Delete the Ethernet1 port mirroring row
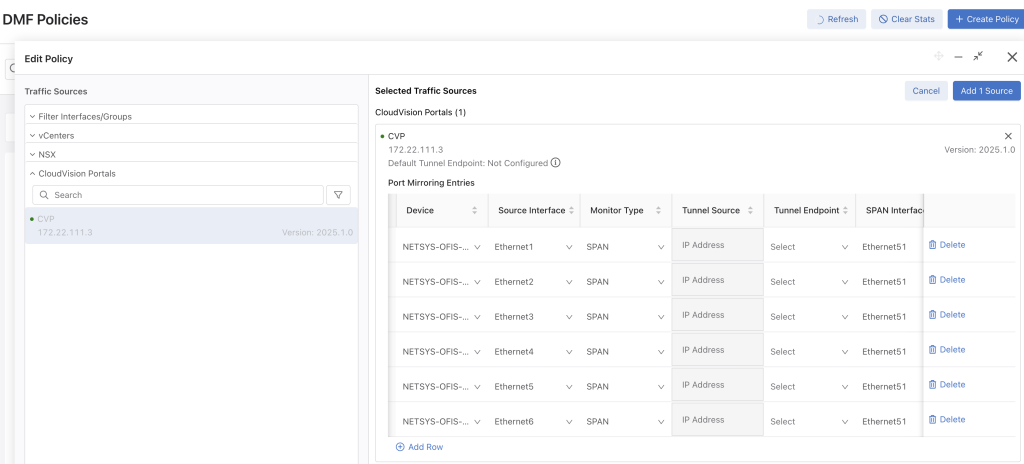Screen dimensions: 1024x464 [946, 245]
